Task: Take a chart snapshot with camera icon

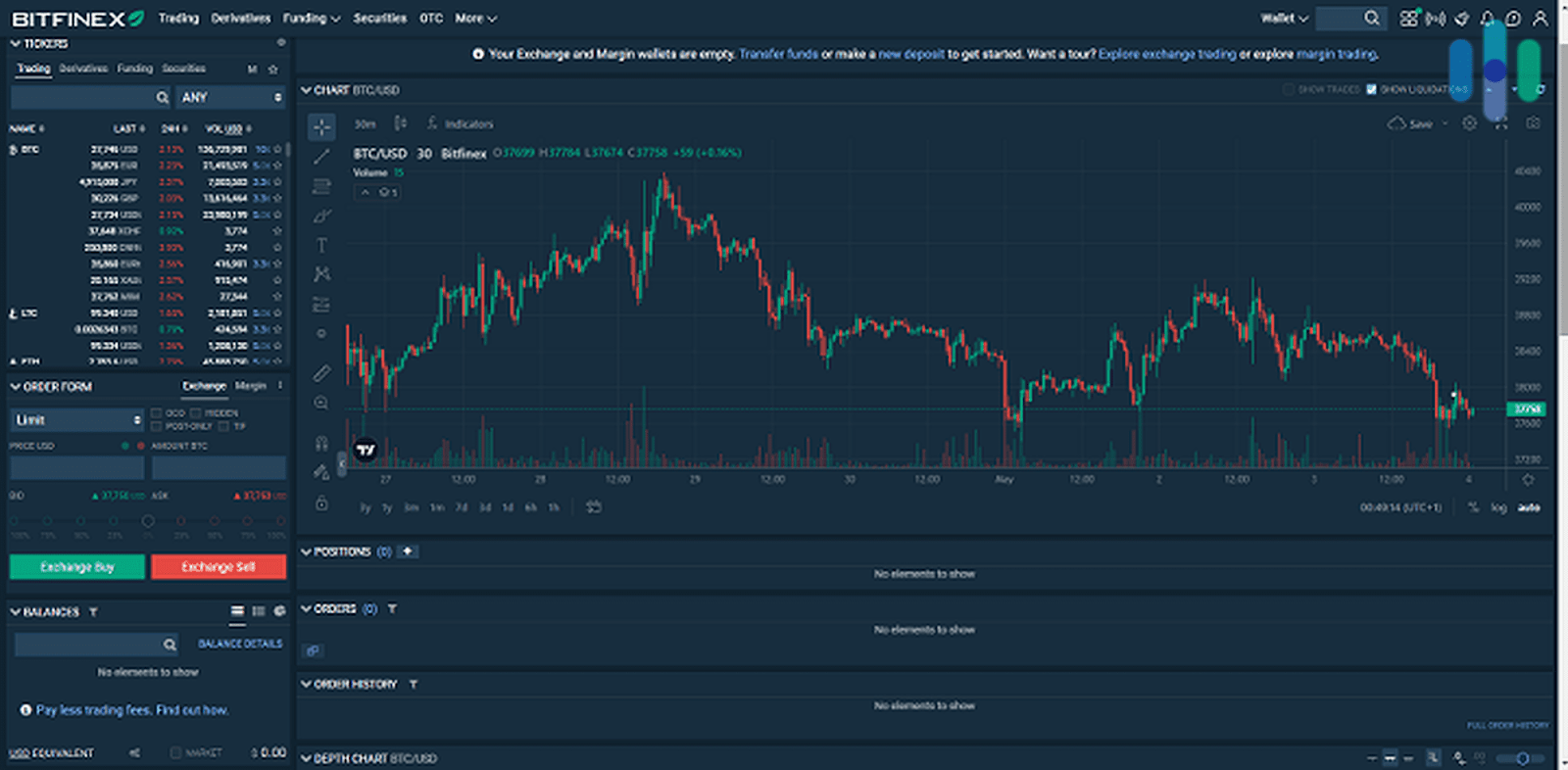Action: (1533, 123)
